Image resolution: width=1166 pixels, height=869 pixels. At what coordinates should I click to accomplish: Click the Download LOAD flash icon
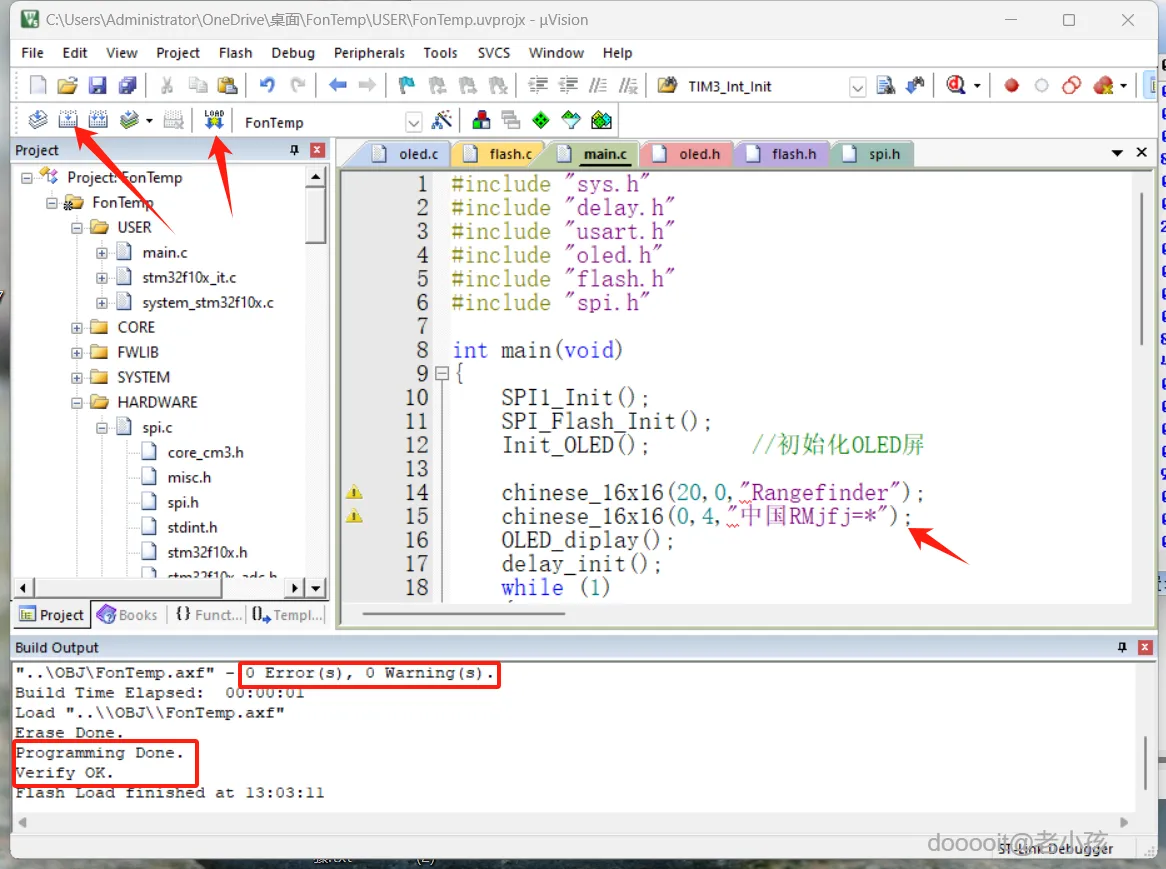[214, 121]
